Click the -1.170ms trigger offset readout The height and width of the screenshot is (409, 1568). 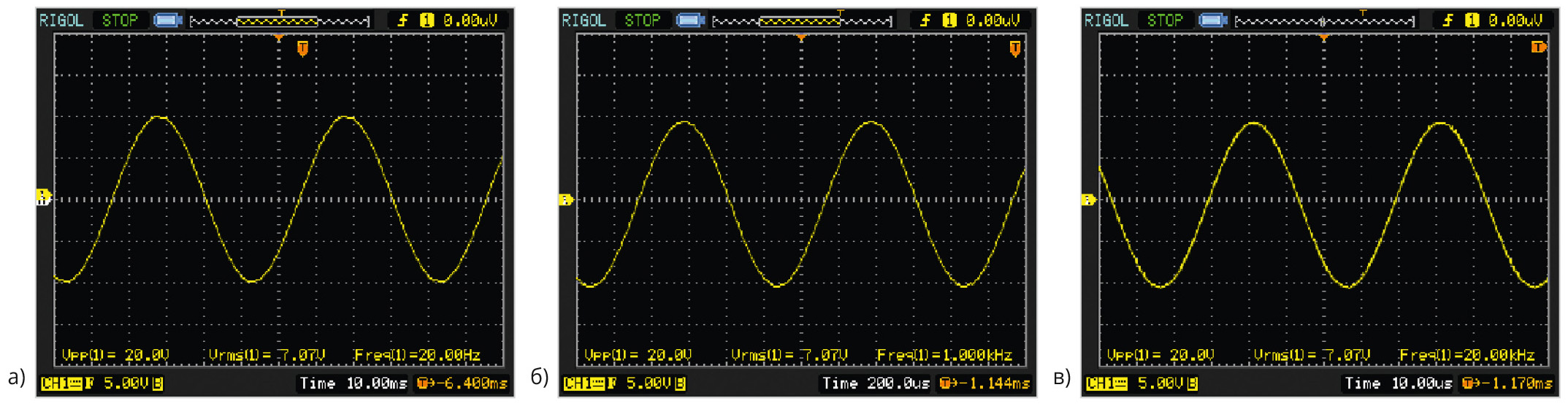point(1507,383)
